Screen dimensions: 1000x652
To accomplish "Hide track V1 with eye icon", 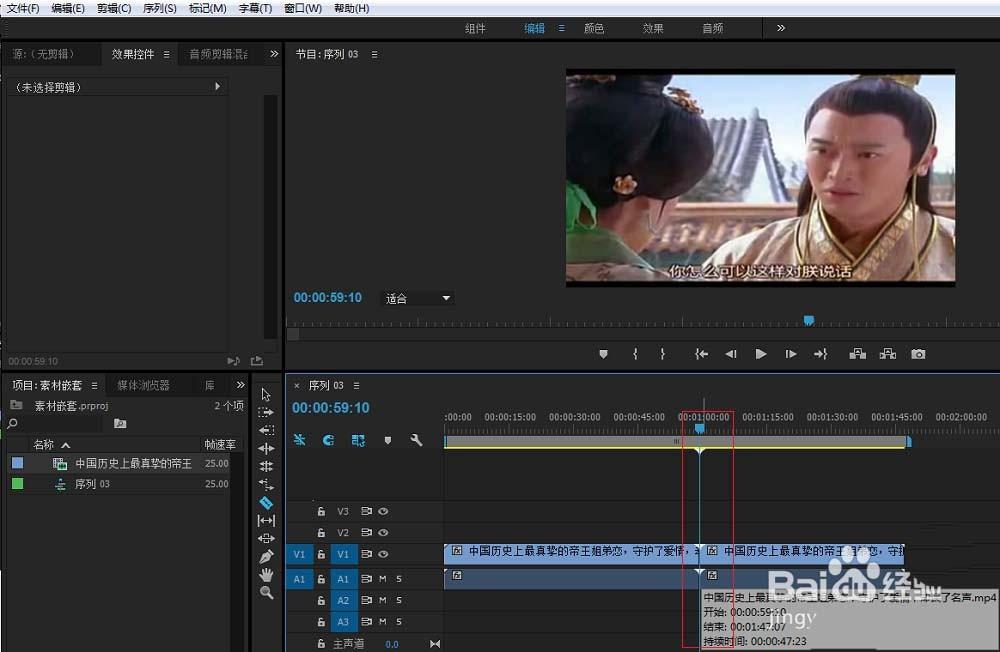I will point(382,554).
